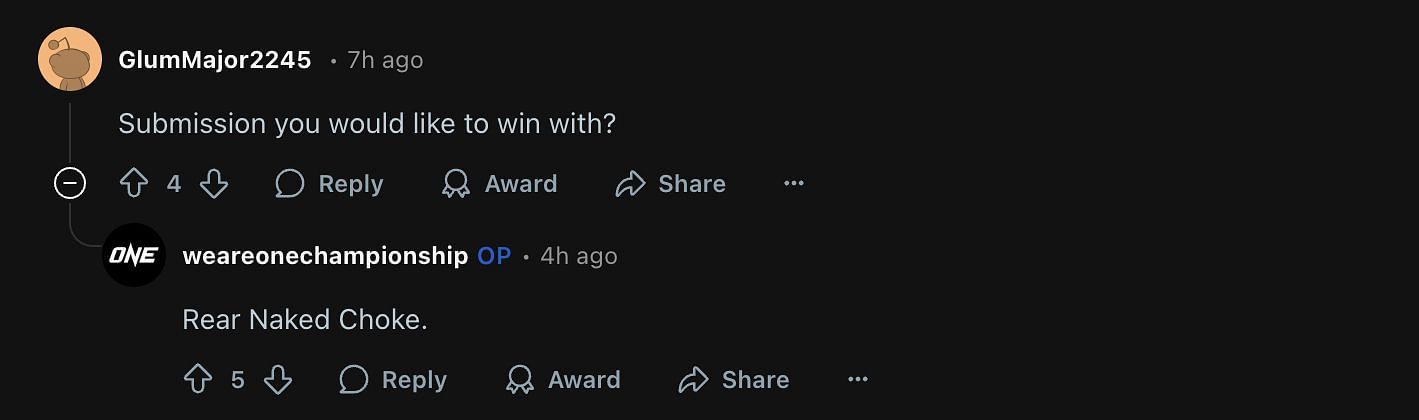Open more options for GlumMajor2245's comment

tap(794, 184)
